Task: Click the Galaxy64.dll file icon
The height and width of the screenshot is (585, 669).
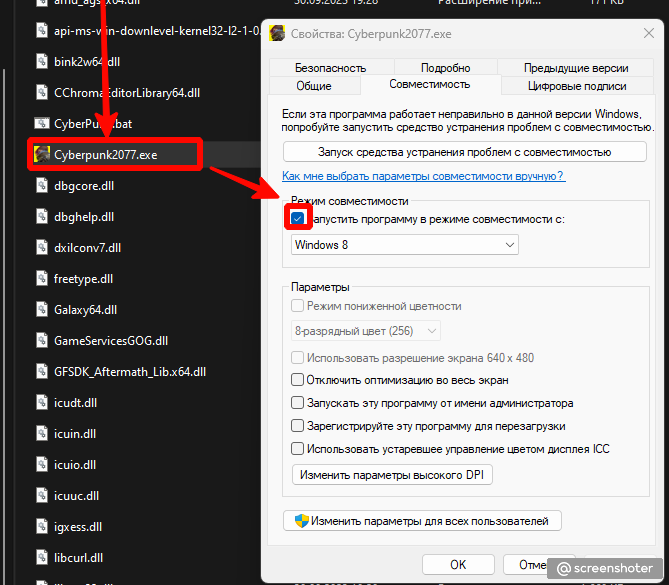Action: coord(42,309)
